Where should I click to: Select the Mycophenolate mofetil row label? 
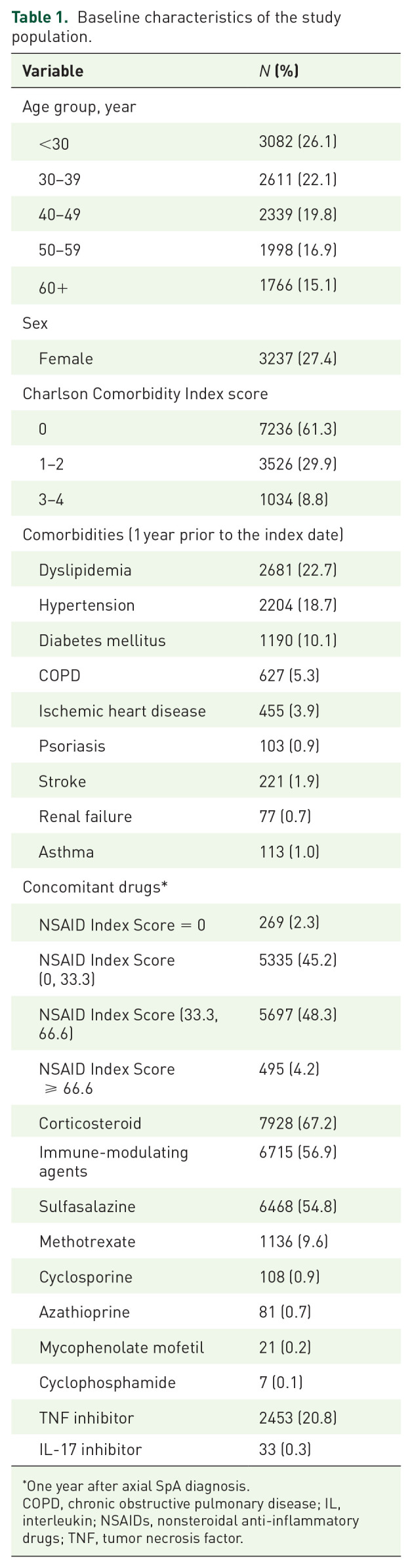coord(121,1348)
